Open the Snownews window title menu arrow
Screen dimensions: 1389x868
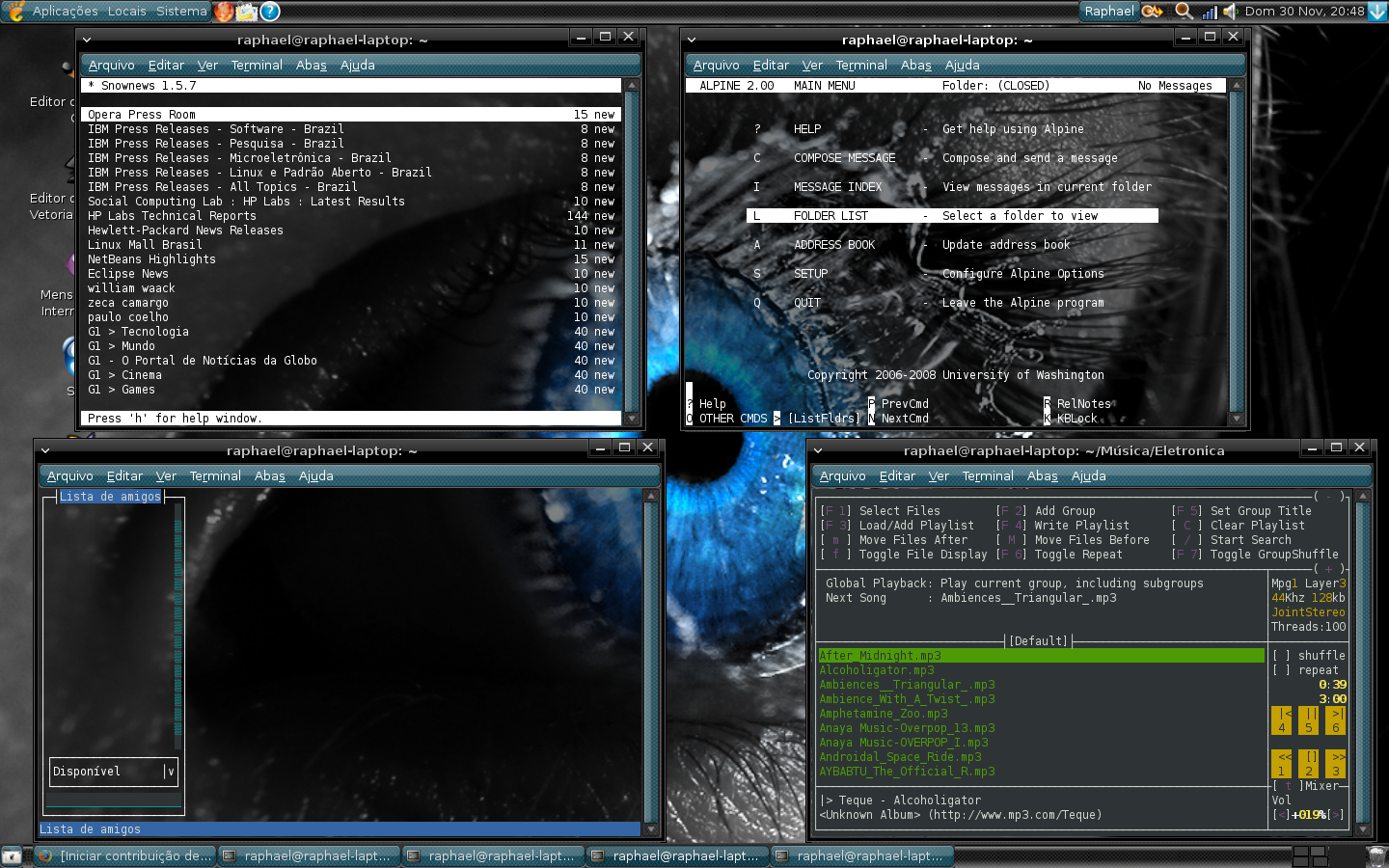(x=87, y=40)
